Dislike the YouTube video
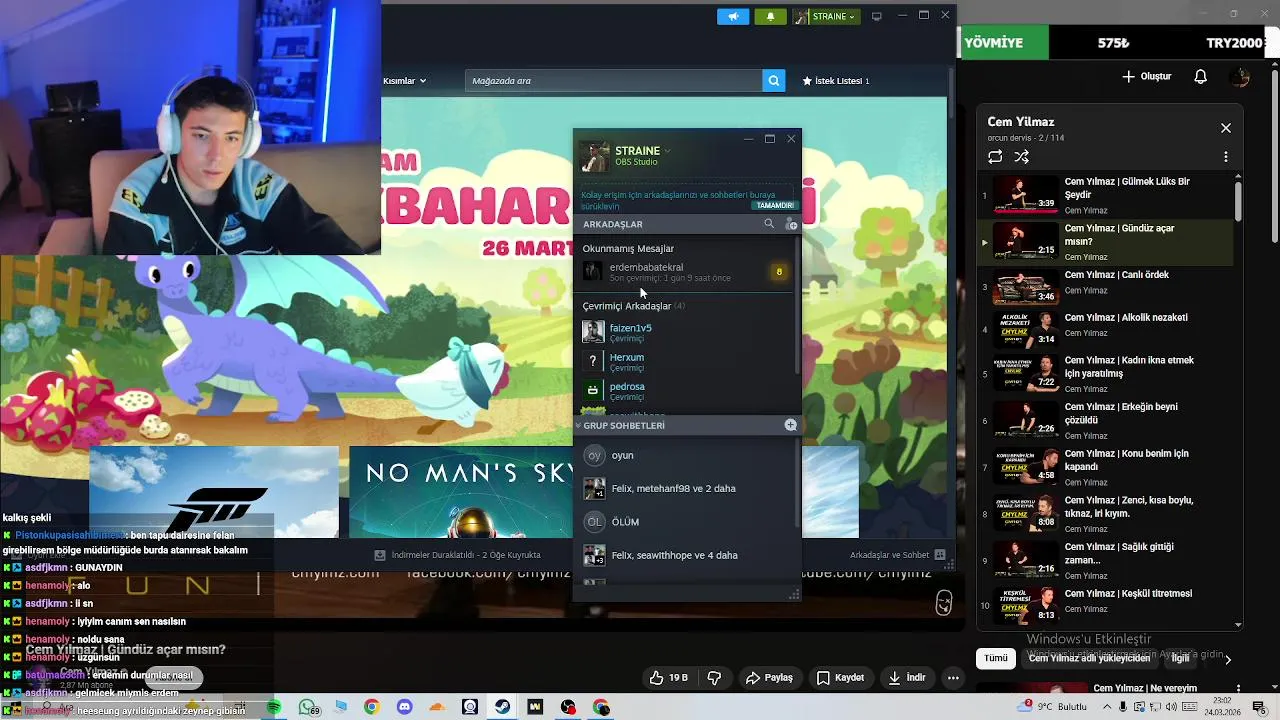Viewport: 1280px width, 720px height. [x=714, y=678]
